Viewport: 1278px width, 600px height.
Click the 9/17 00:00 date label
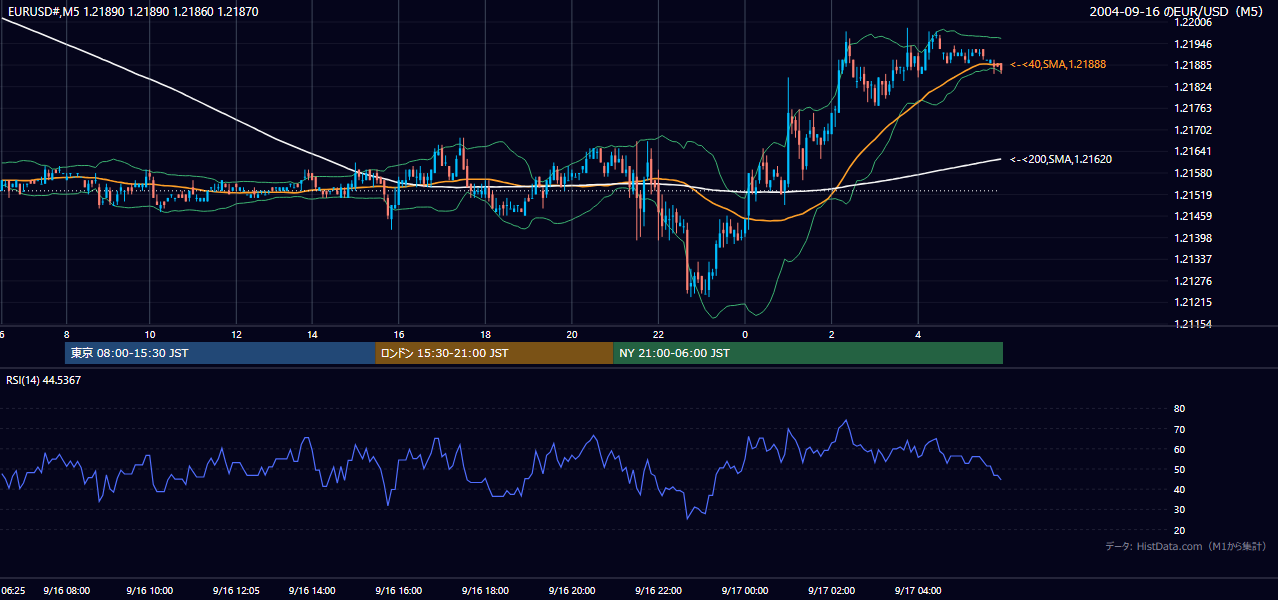(x=744, y=591)
